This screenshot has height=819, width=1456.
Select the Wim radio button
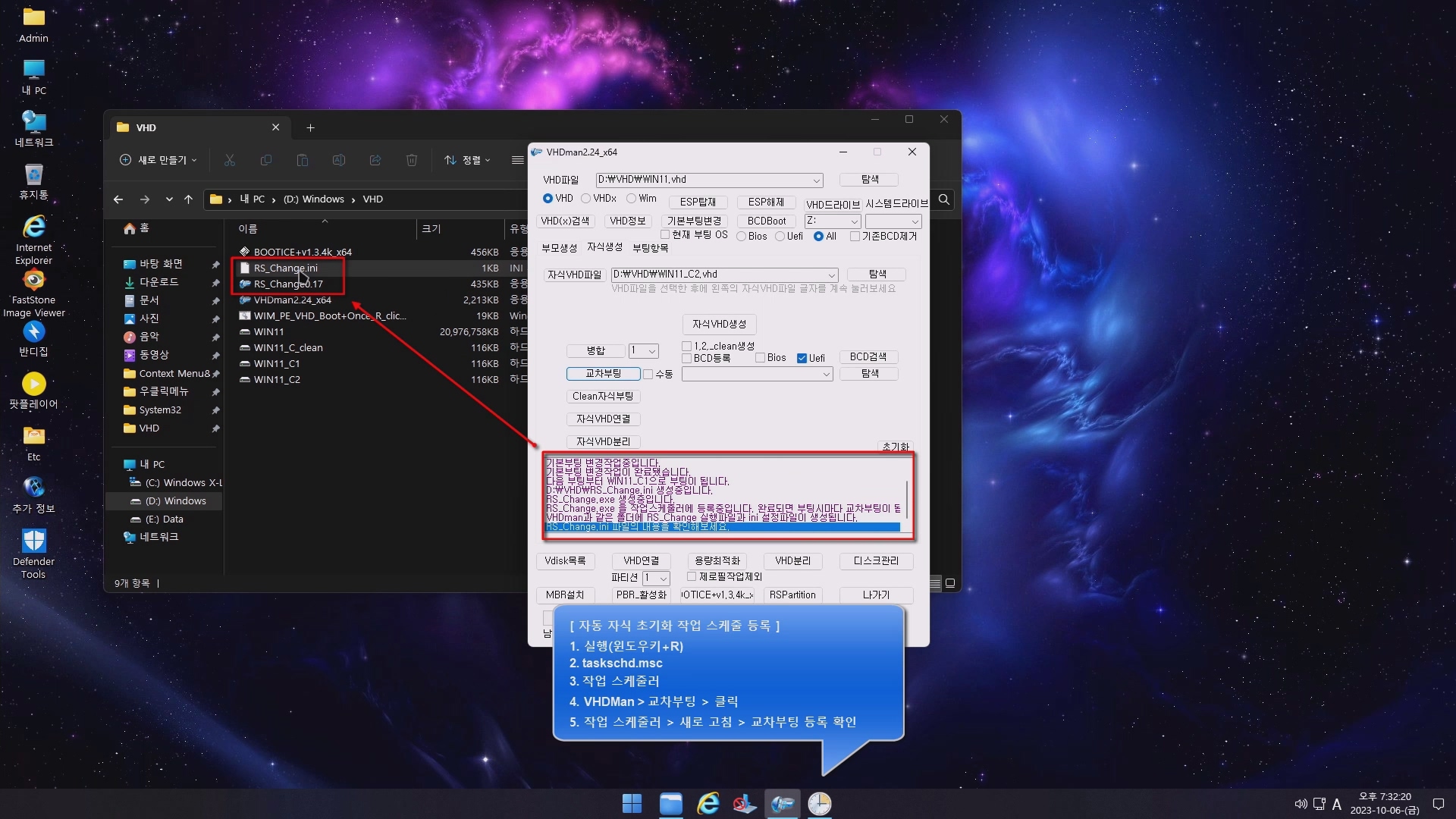(642, 199)
